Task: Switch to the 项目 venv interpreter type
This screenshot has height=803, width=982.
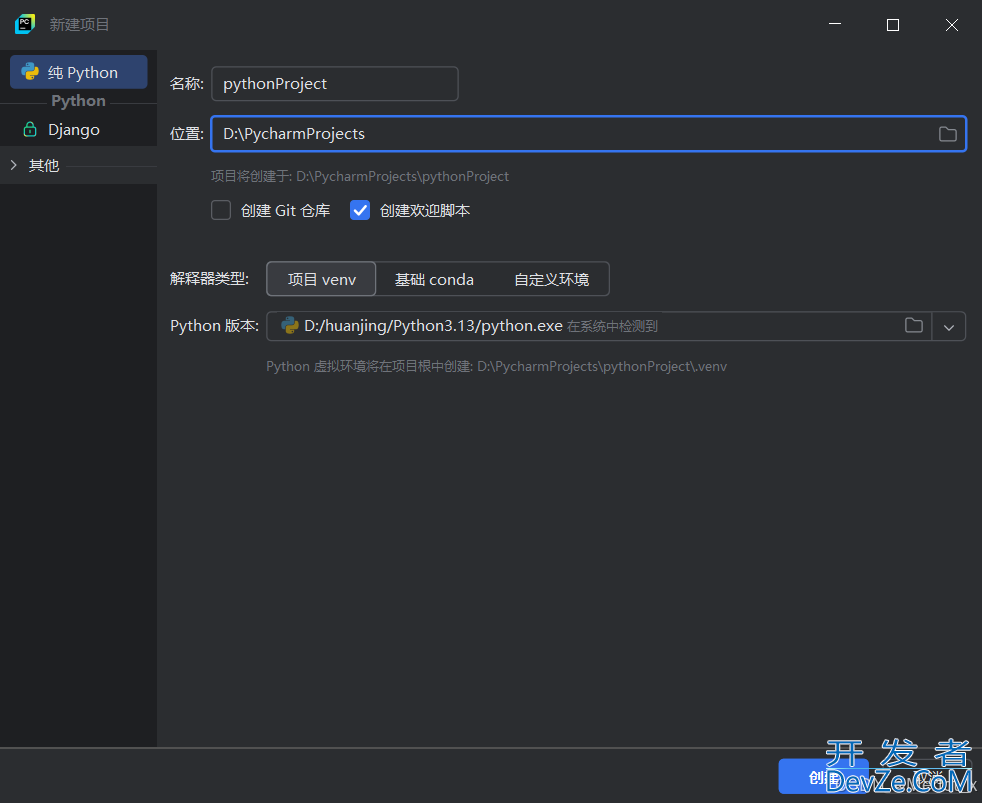Action: pos(321,279)
